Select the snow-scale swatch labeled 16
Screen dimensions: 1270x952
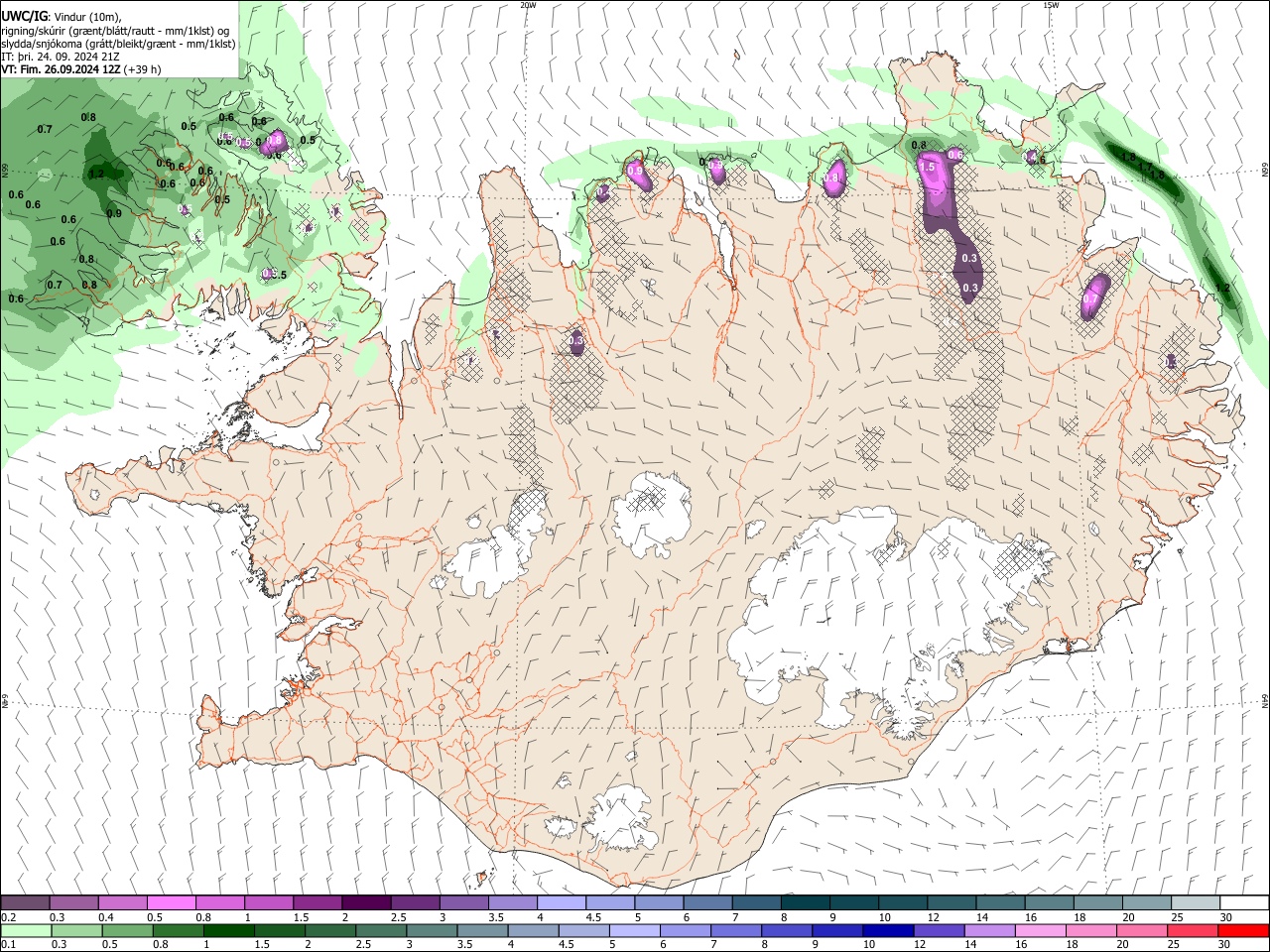coord(1049,902)
